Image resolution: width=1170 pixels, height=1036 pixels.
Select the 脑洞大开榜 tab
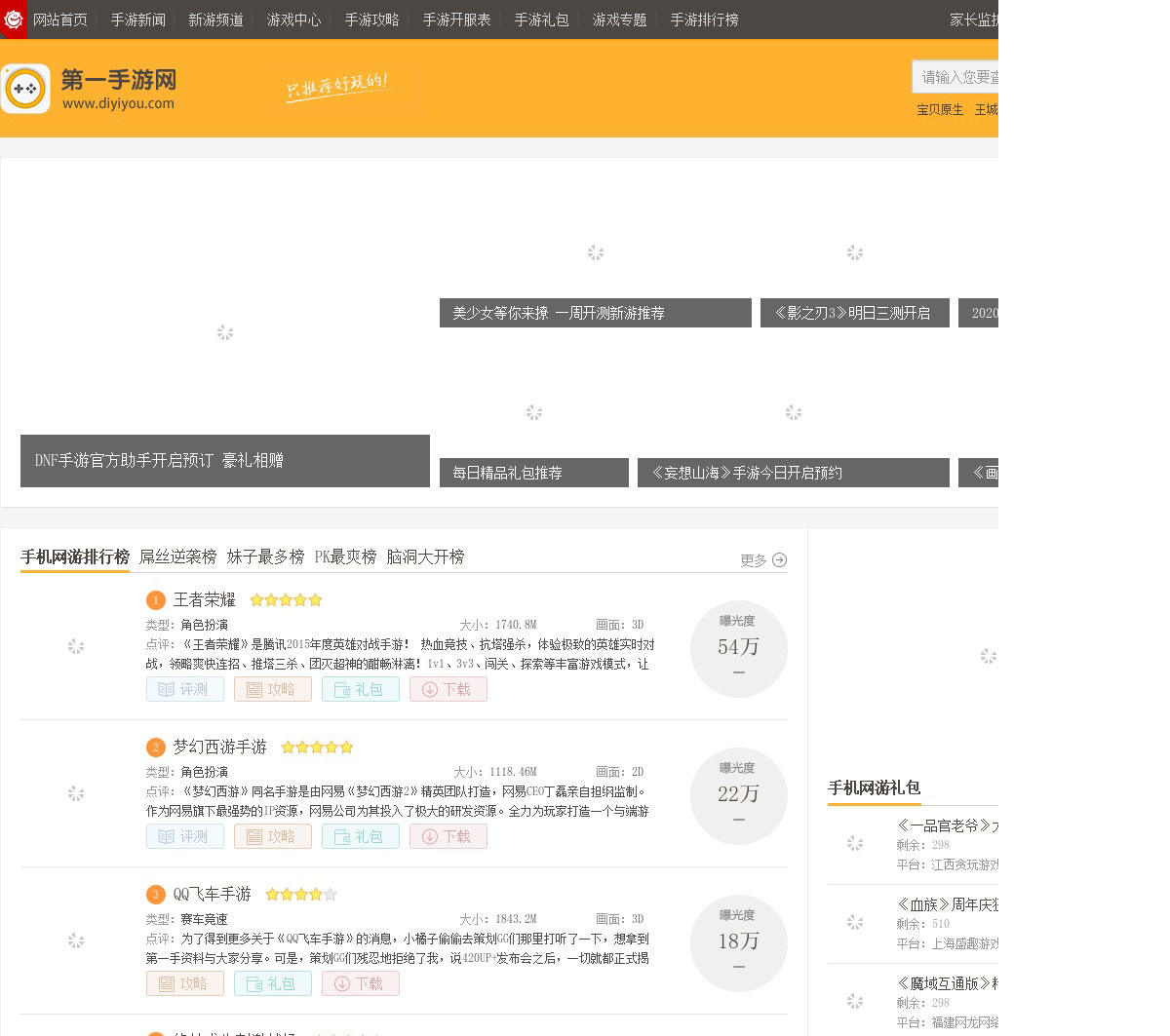point(425,556)
